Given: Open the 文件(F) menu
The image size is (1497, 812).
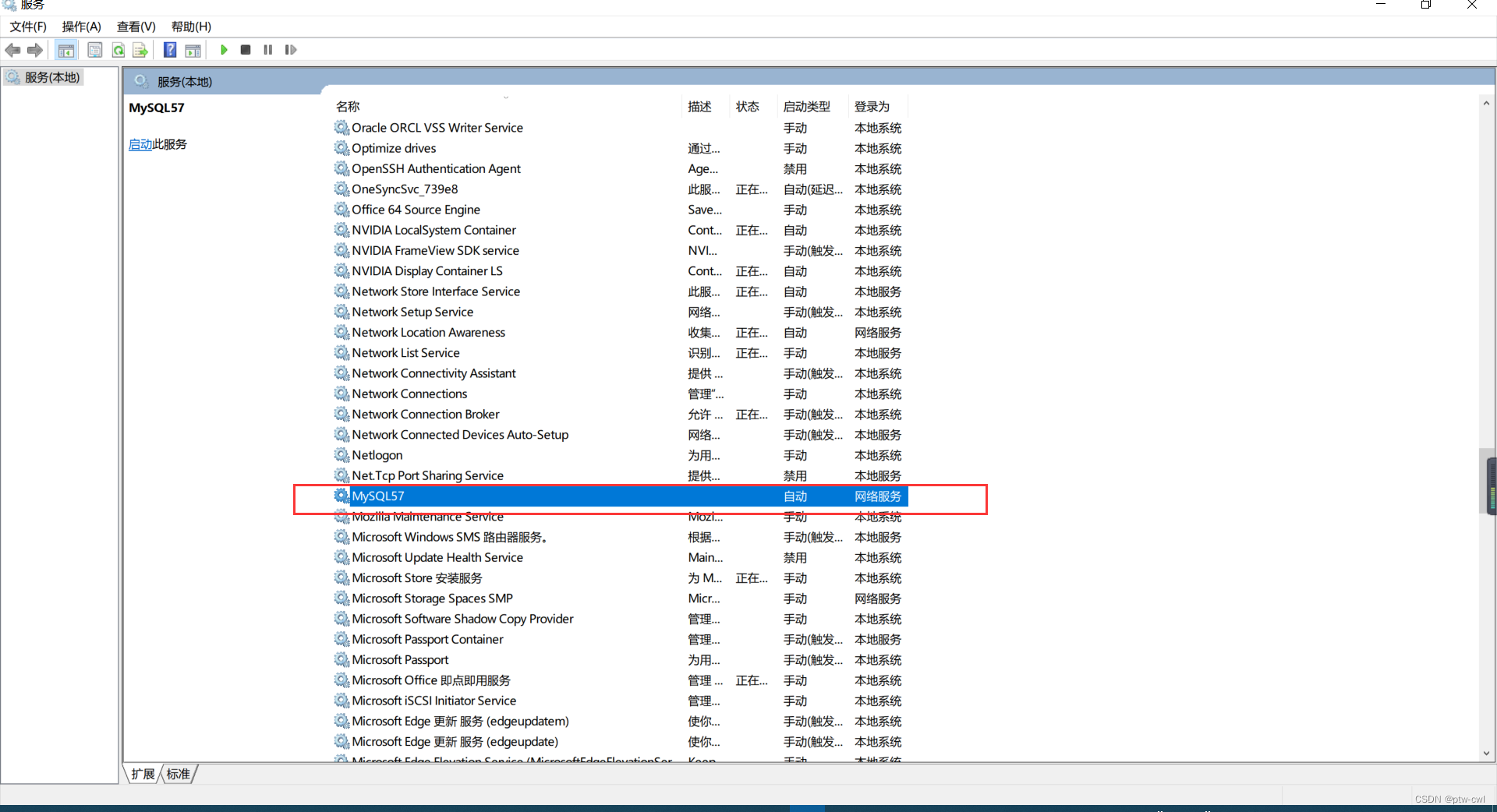Looking at the screenshot, I should (27, 26).
